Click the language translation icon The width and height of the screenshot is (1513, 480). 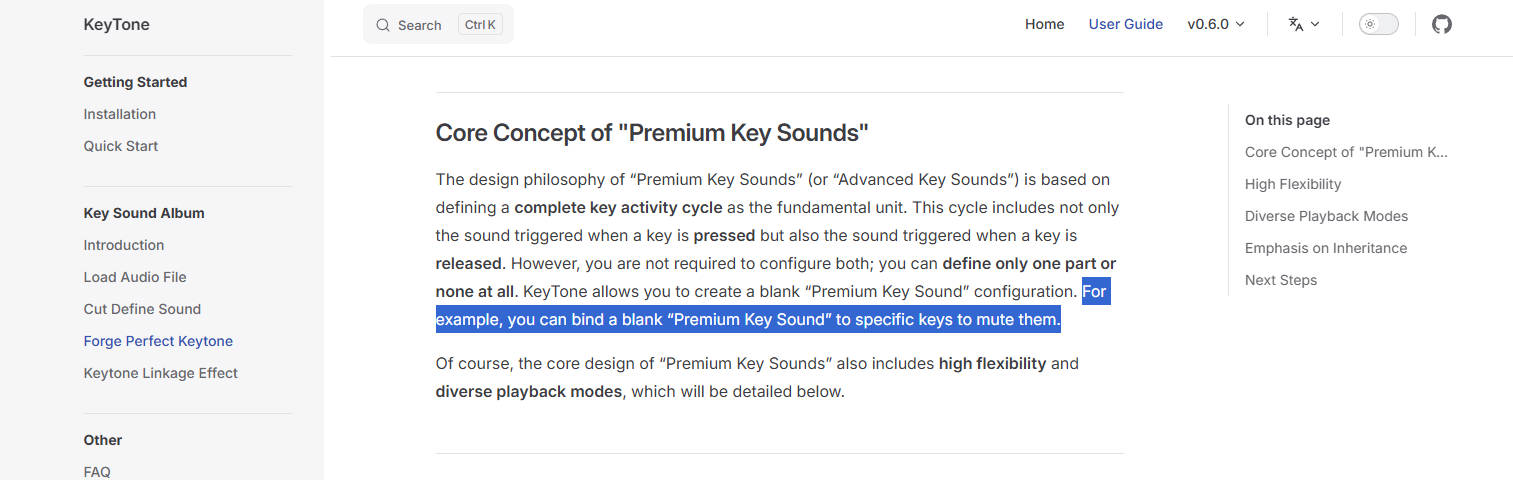[1296, 24]
